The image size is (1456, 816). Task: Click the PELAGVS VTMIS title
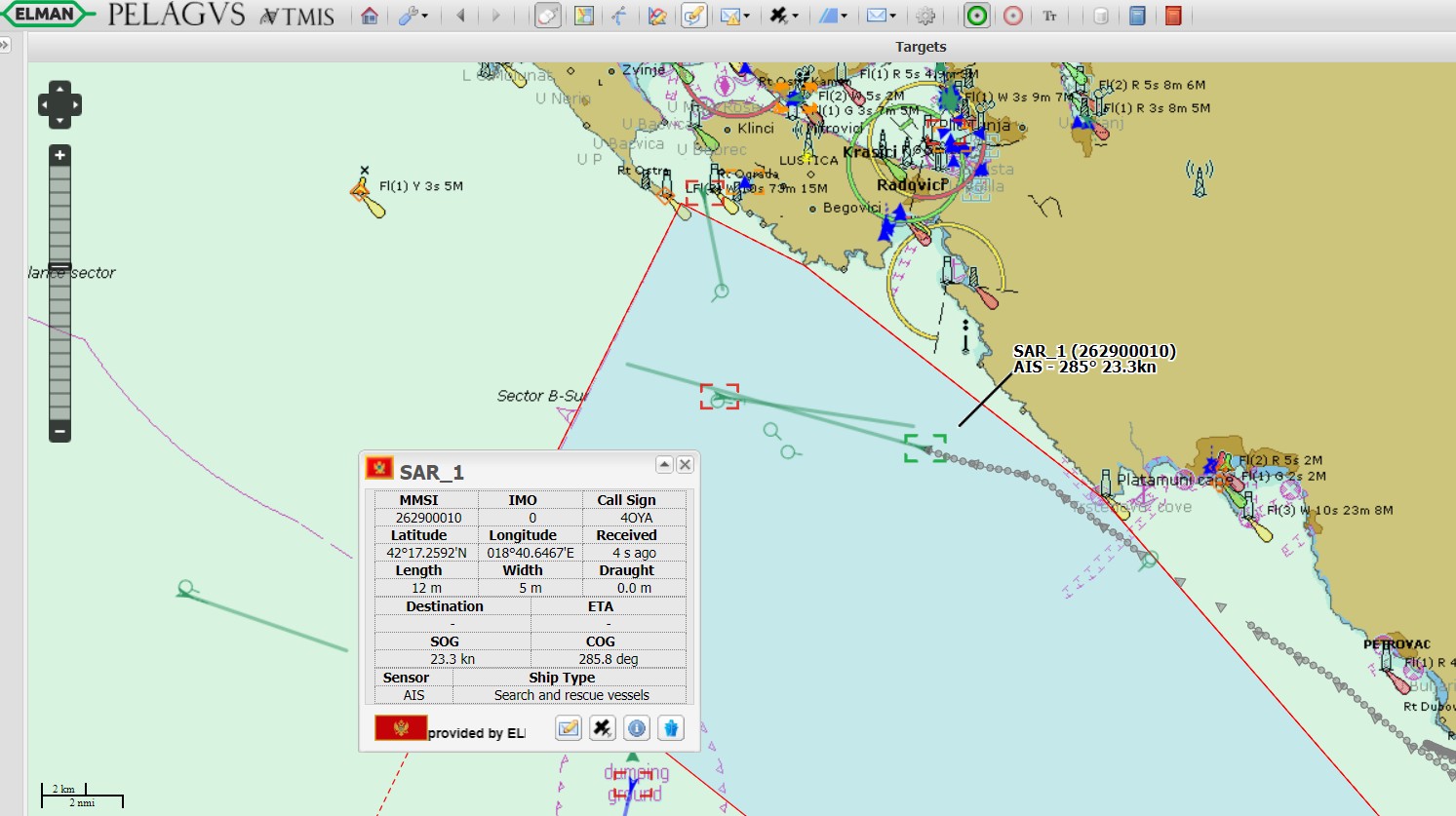pyautogui.click(x=221, y=16)
